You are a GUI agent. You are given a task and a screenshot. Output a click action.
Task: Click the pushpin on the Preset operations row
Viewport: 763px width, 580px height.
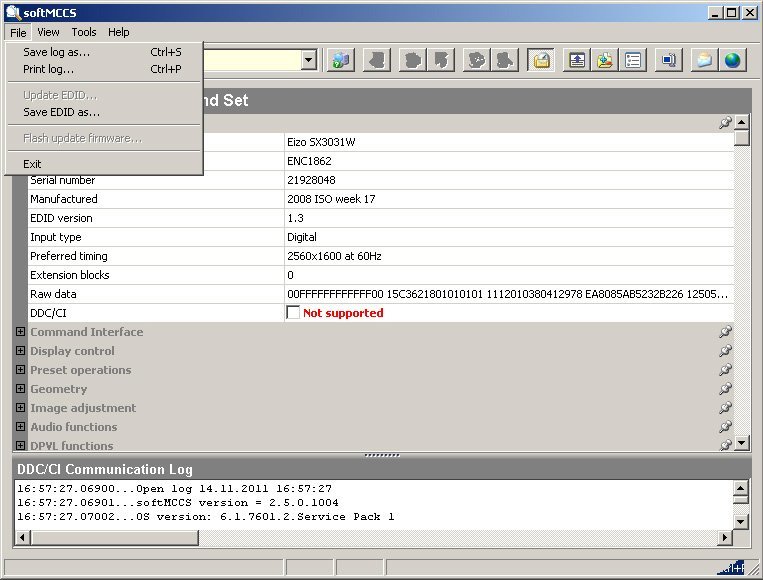pos(725,369)
